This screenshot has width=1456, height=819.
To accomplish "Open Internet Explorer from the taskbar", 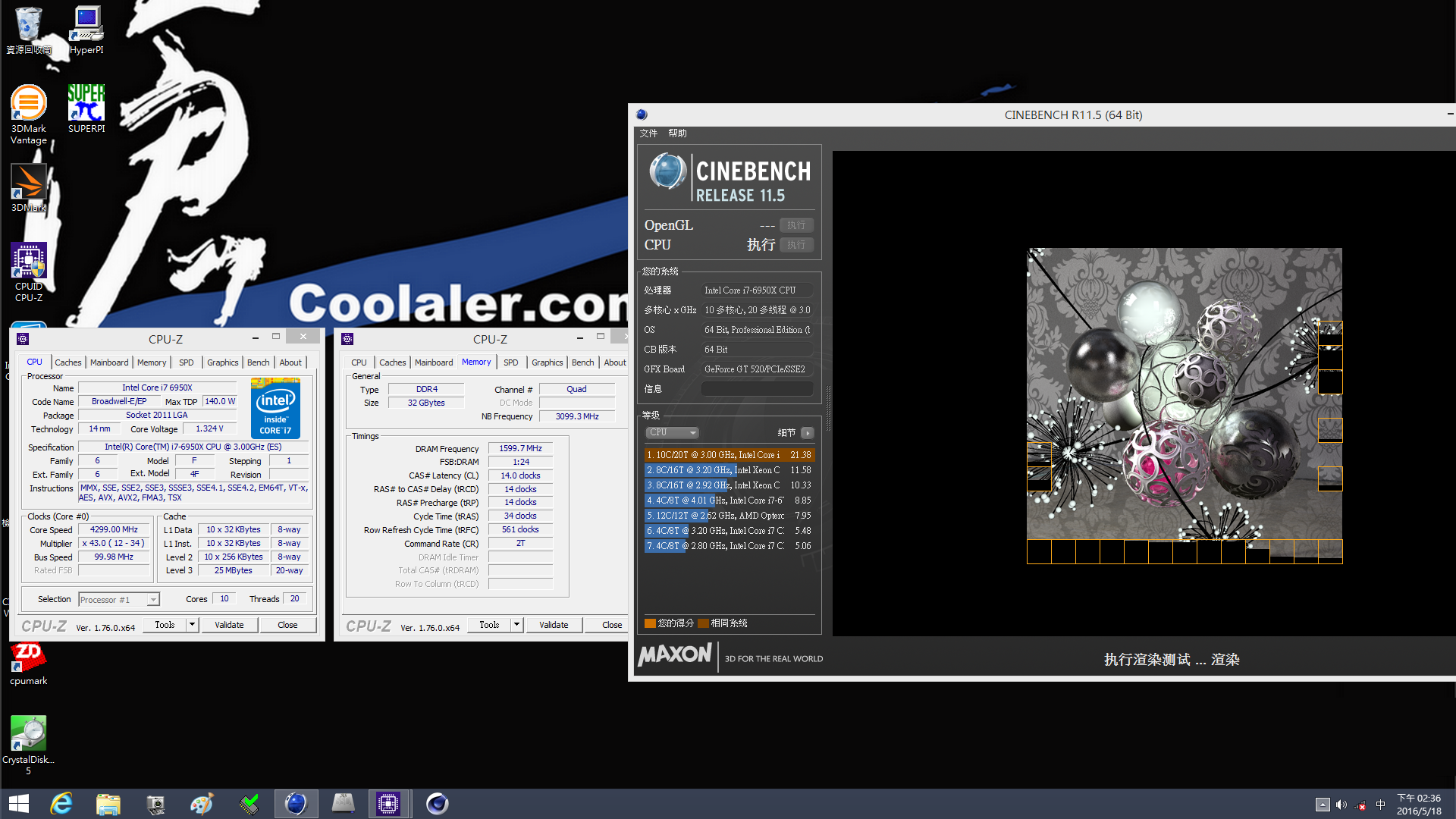I will pos(61,804).
